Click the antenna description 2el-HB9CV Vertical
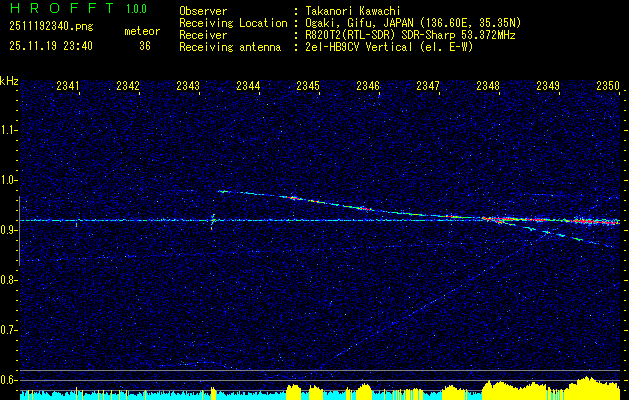 click(x=359, y=47)
